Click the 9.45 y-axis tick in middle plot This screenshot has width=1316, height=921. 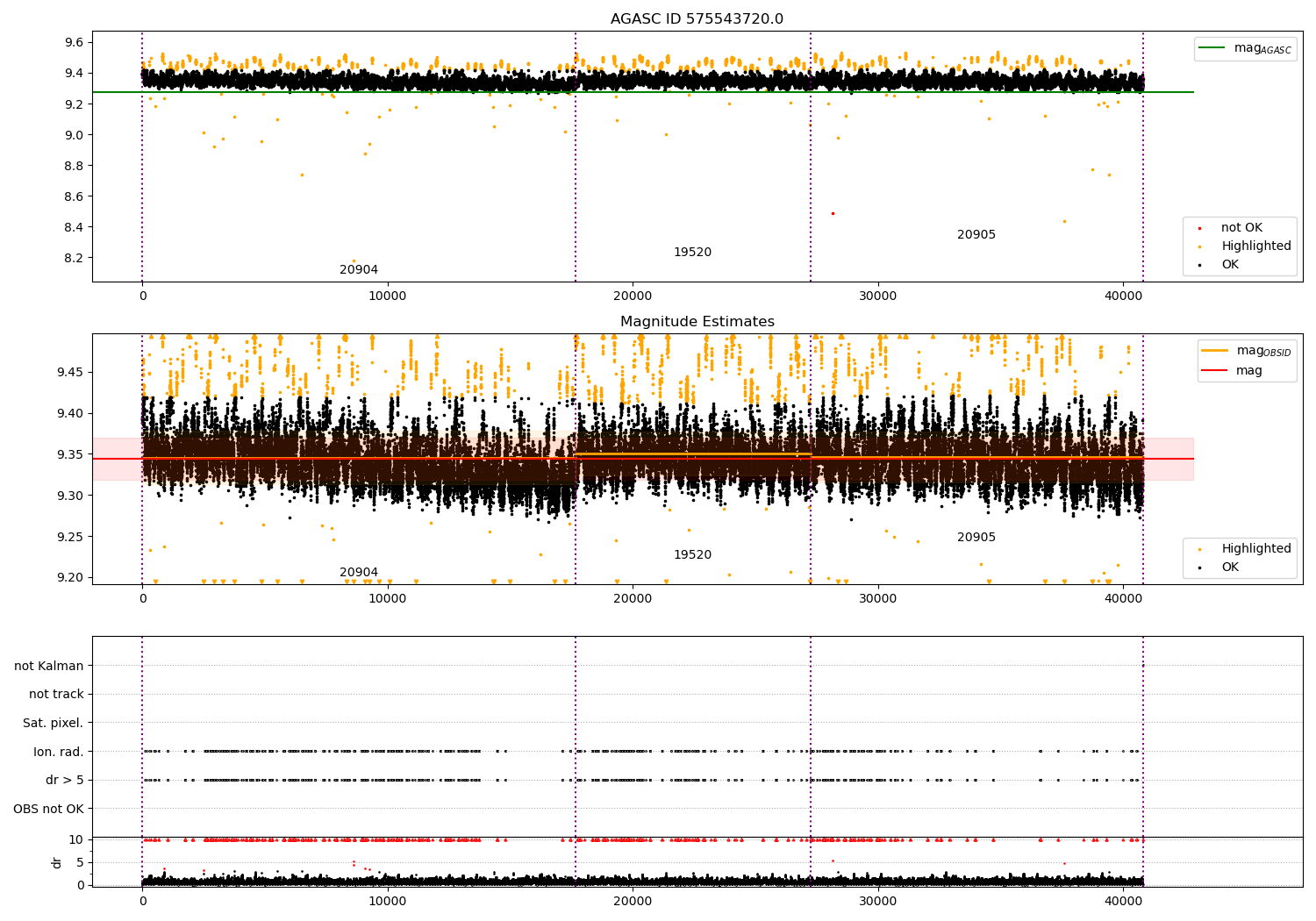(x=71, y=373)
